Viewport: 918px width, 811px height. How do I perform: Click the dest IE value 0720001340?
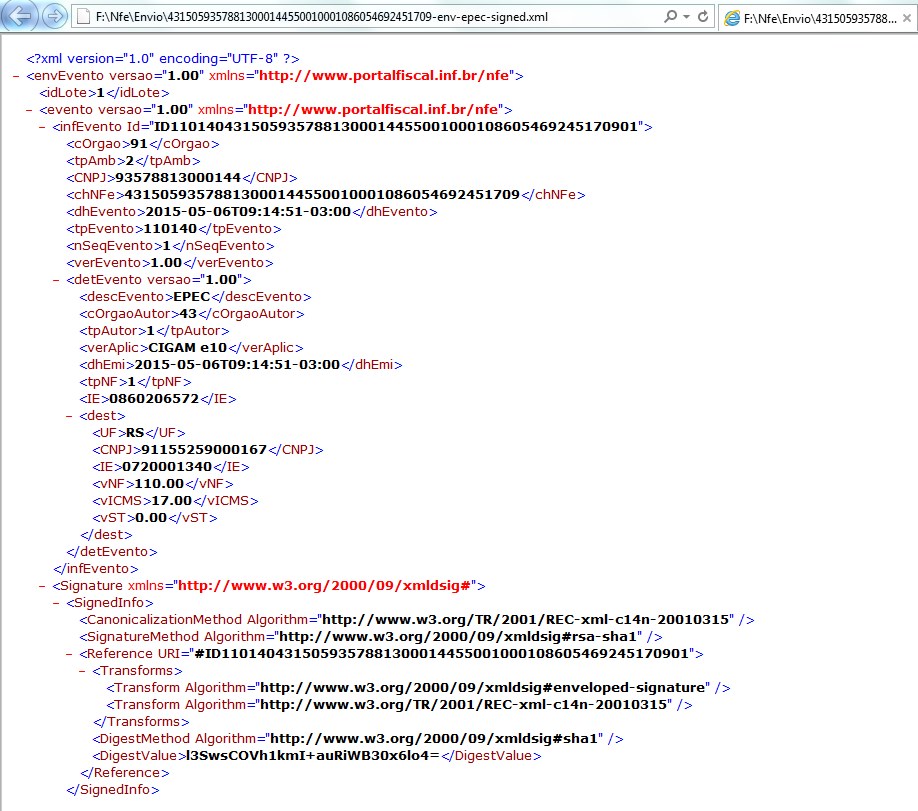pyautogui.click(x=167, y=466)
